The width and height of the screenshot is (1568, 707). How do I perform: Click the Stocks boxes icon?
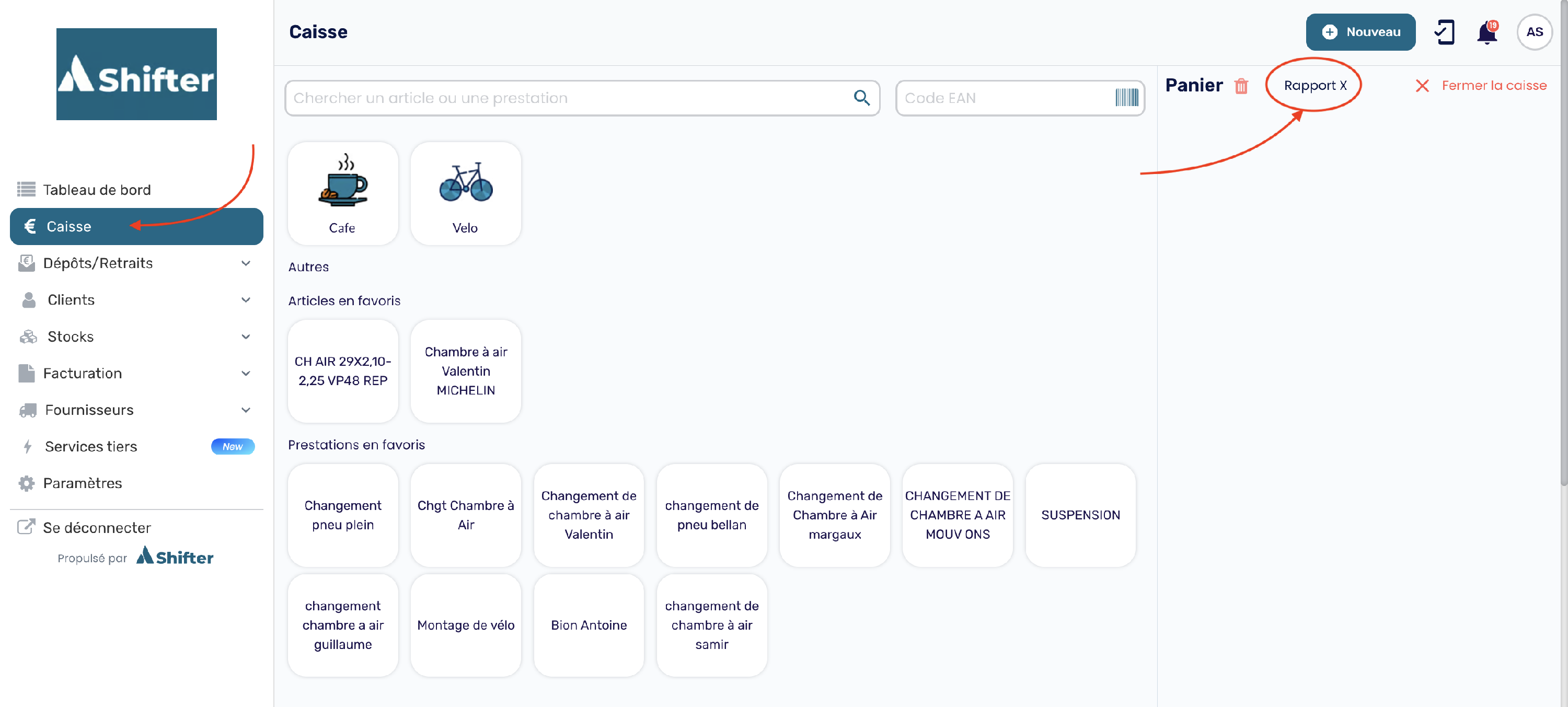(x=28, y=337)
